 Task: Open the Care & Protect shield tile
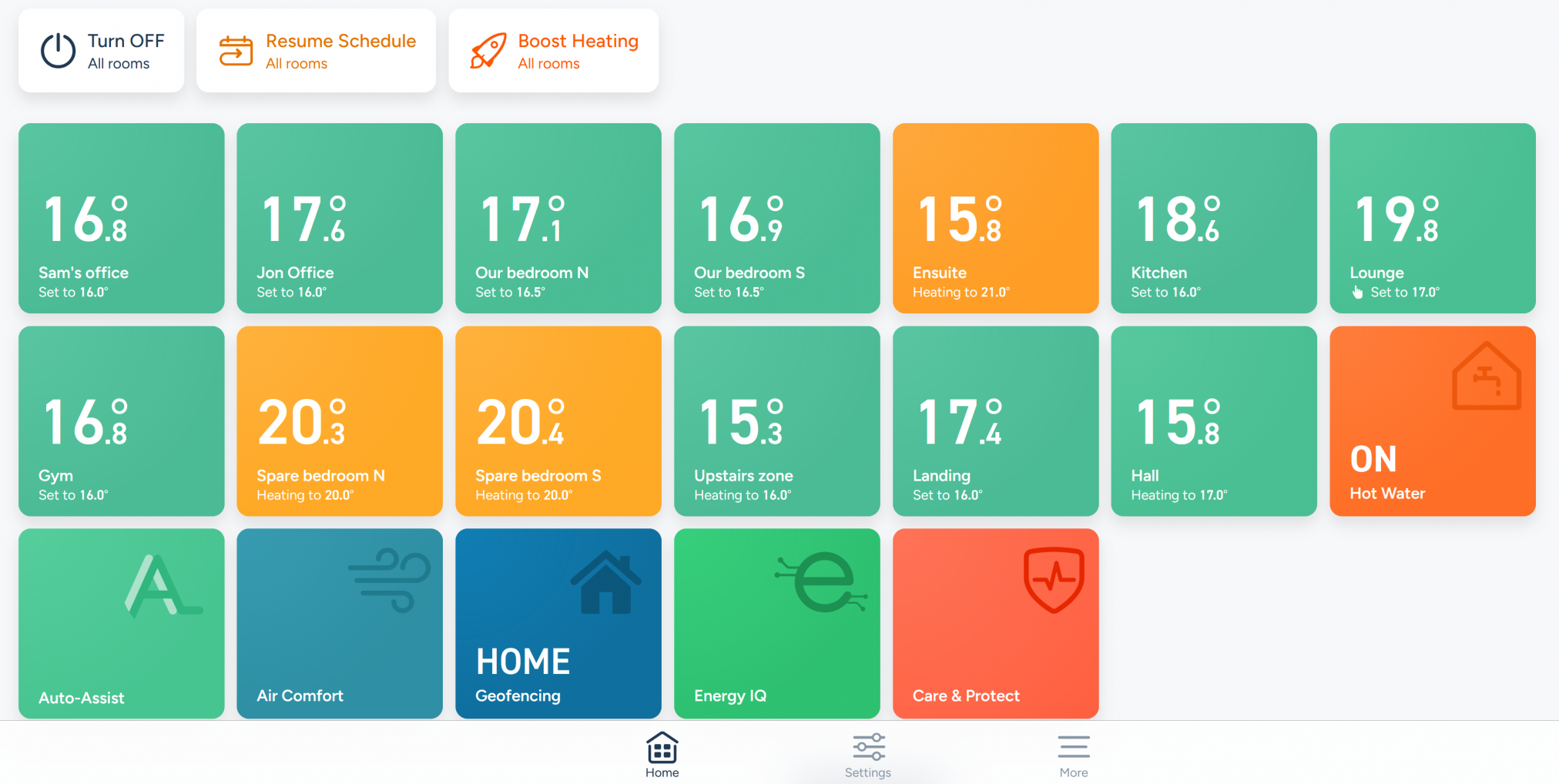pyautogui.click(x=995, y=623)
